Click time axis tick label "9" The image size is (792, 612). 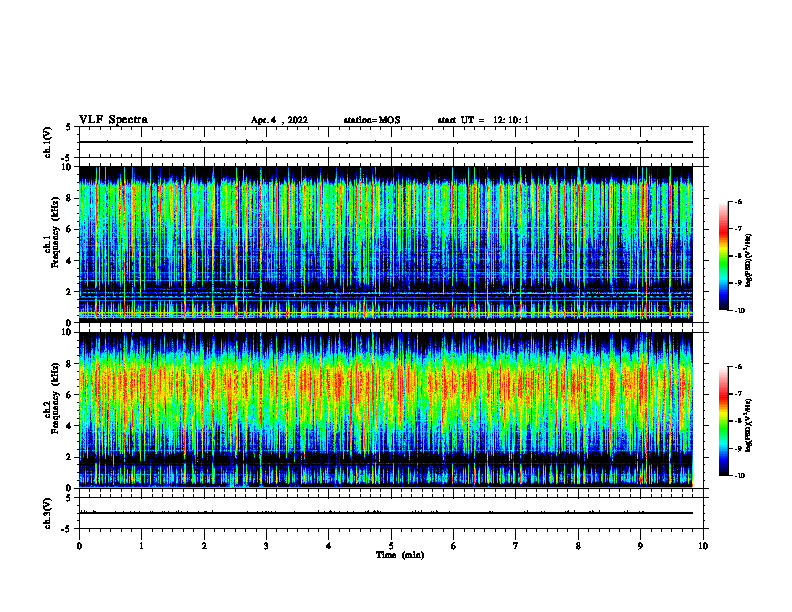640,546
